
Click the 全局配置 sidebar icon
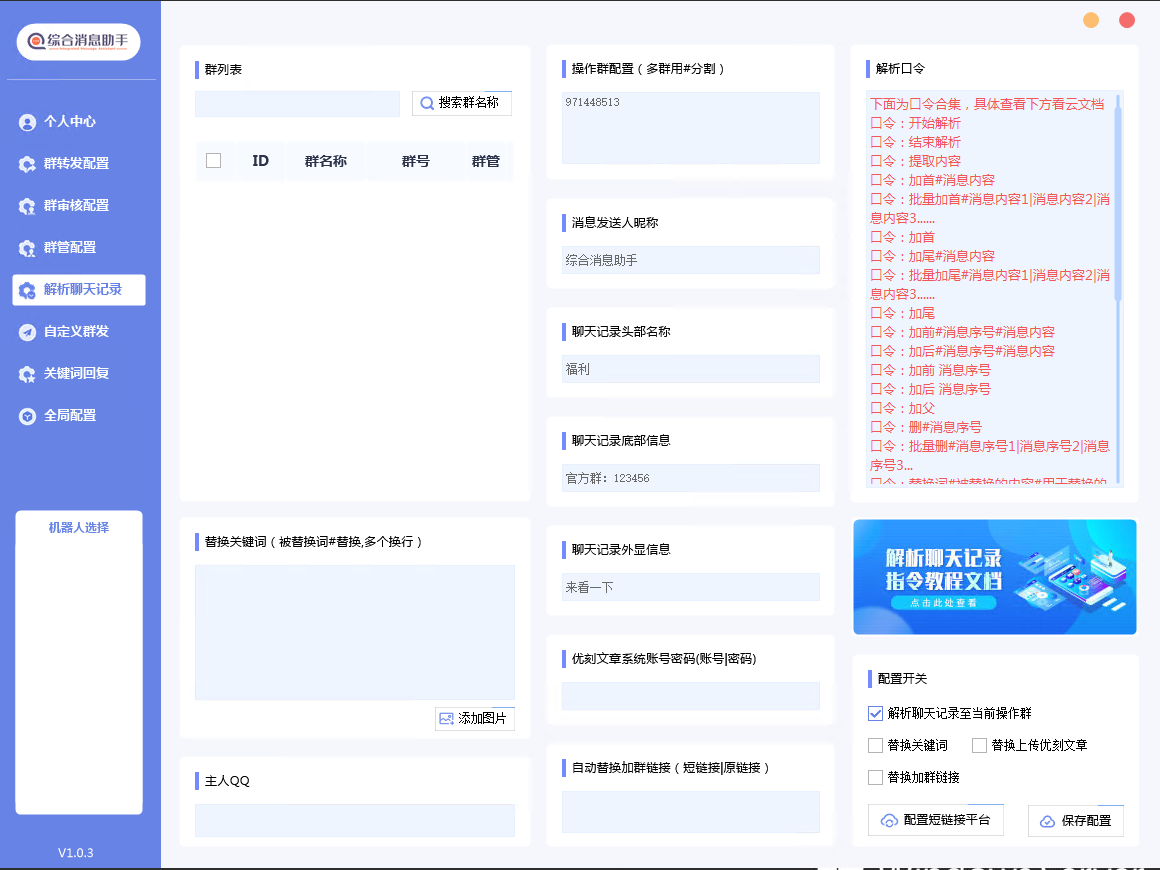(x=28, y=416)
